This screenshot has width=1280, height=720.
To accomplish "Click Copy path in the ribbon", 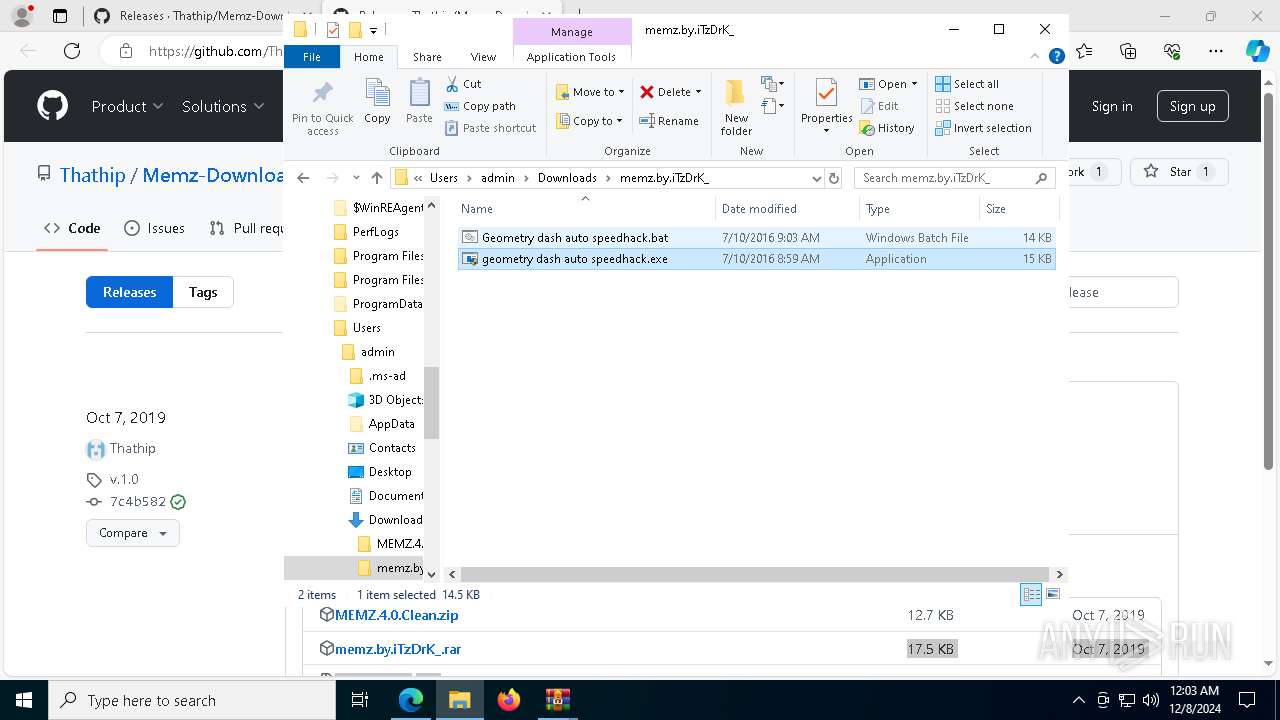I will click(x=480, y=106).
